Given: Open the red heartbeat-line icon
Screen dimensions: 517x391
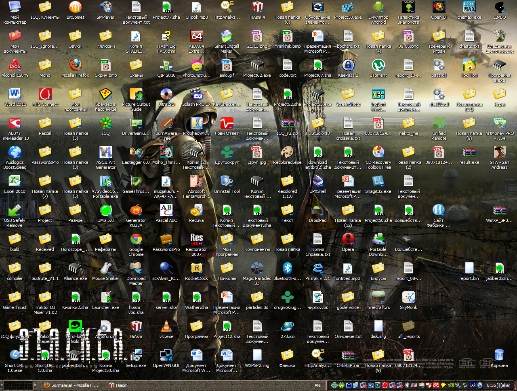Looking at the screenshot, I should point(227,123).
